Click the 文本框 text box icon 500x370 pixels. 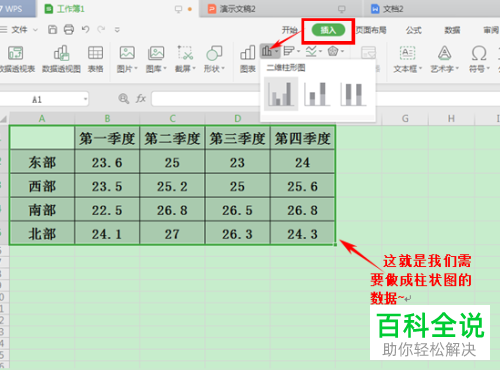407,53
